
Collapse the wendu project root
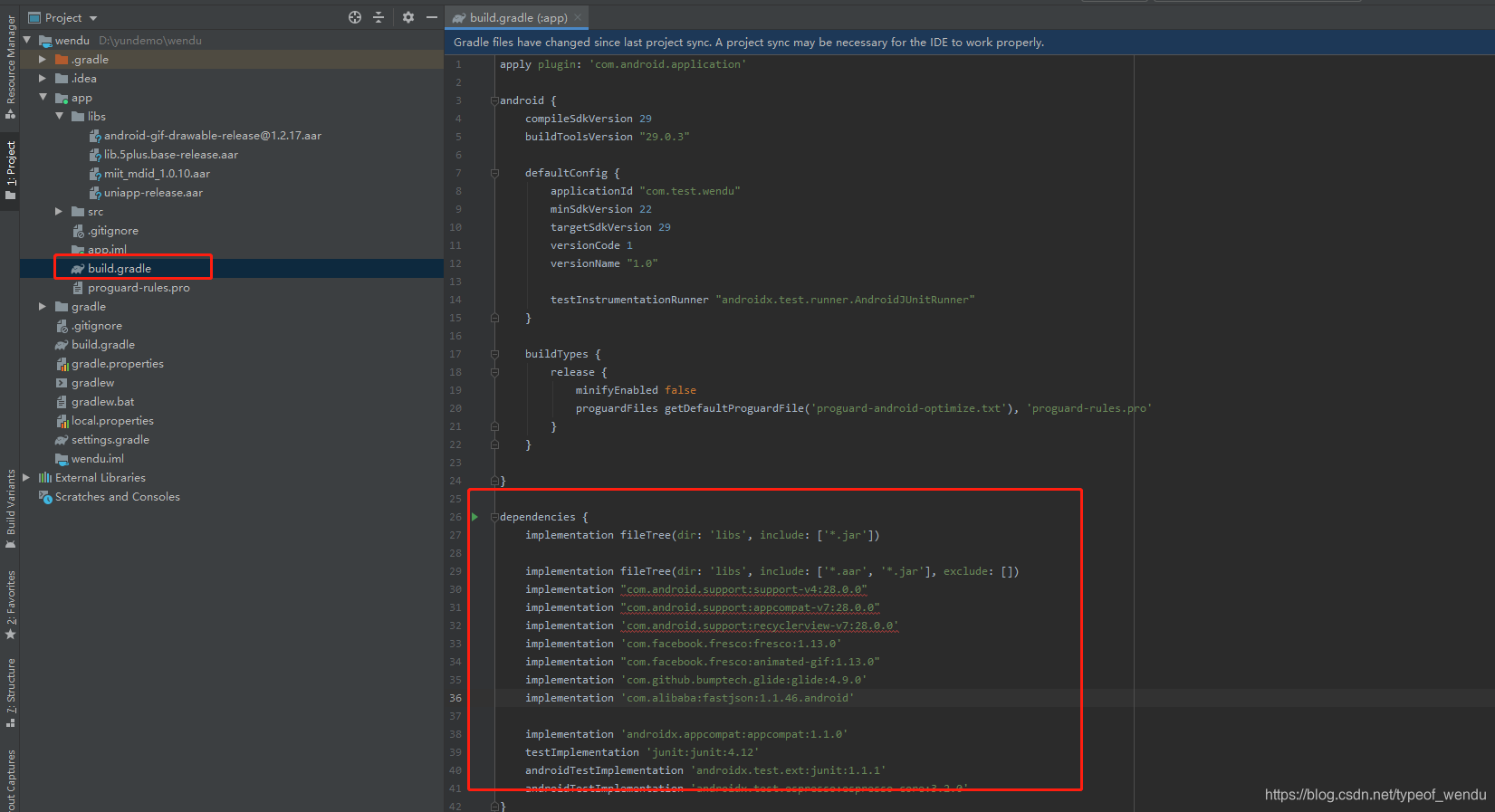[x=27, y=40]
